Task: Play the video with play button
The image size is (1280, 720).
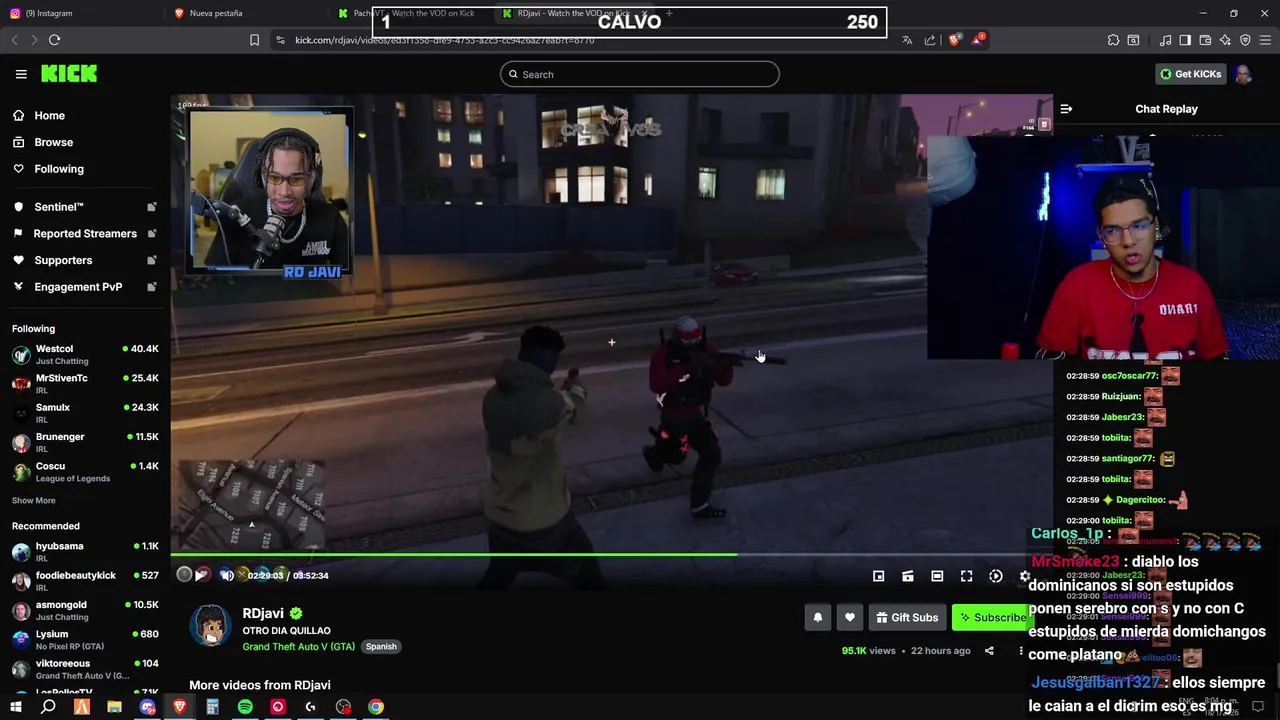Action: tap(203, 575)
